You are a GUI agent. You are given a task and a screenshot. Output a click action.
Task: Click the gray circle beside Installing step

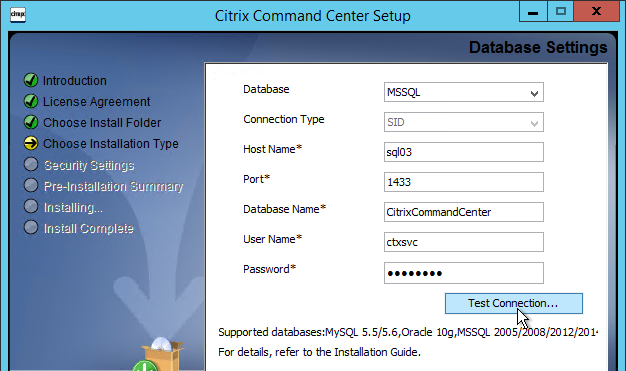31,206
